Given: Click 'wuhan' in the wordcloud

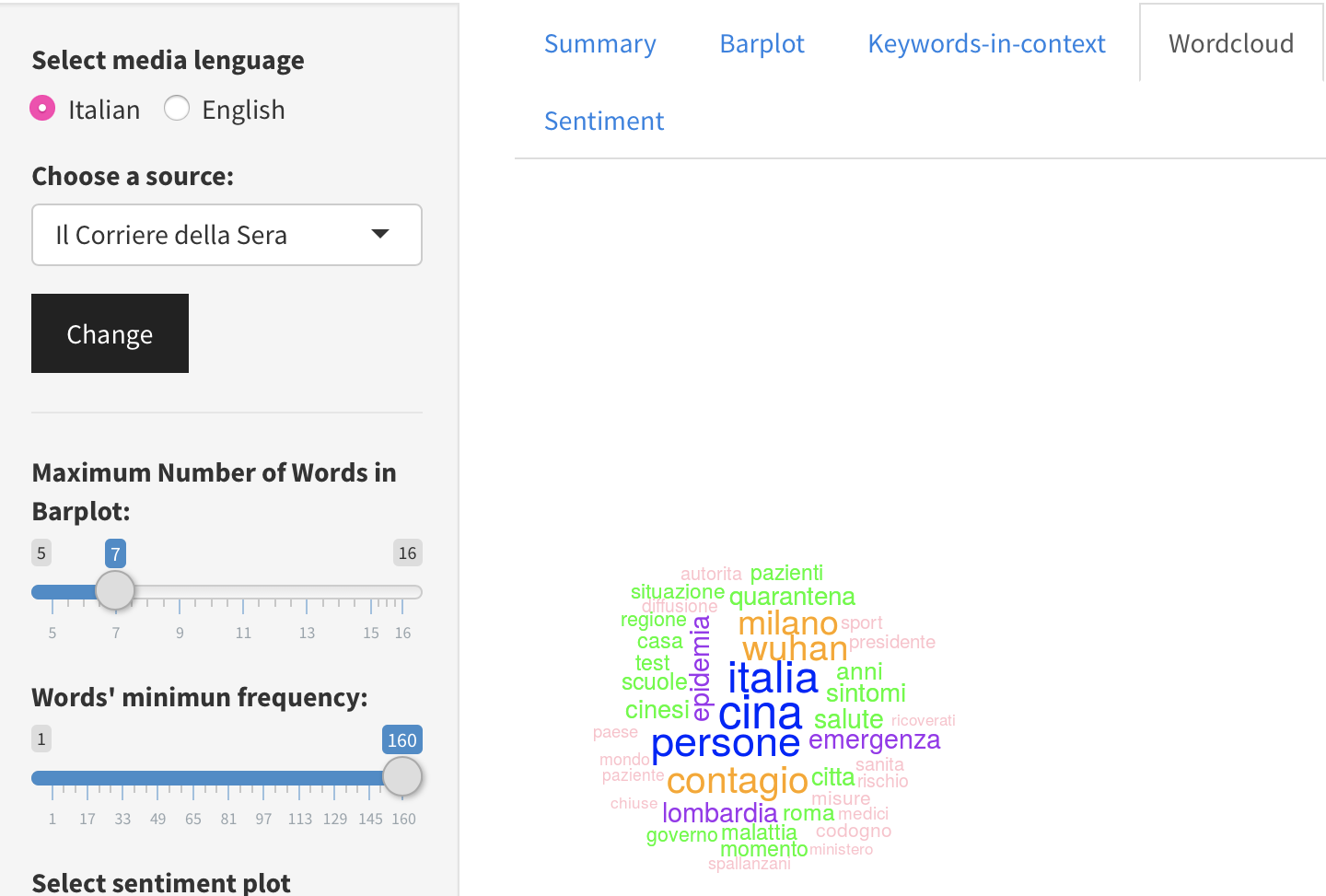Looking at the screenshot, I should (794, 649).
